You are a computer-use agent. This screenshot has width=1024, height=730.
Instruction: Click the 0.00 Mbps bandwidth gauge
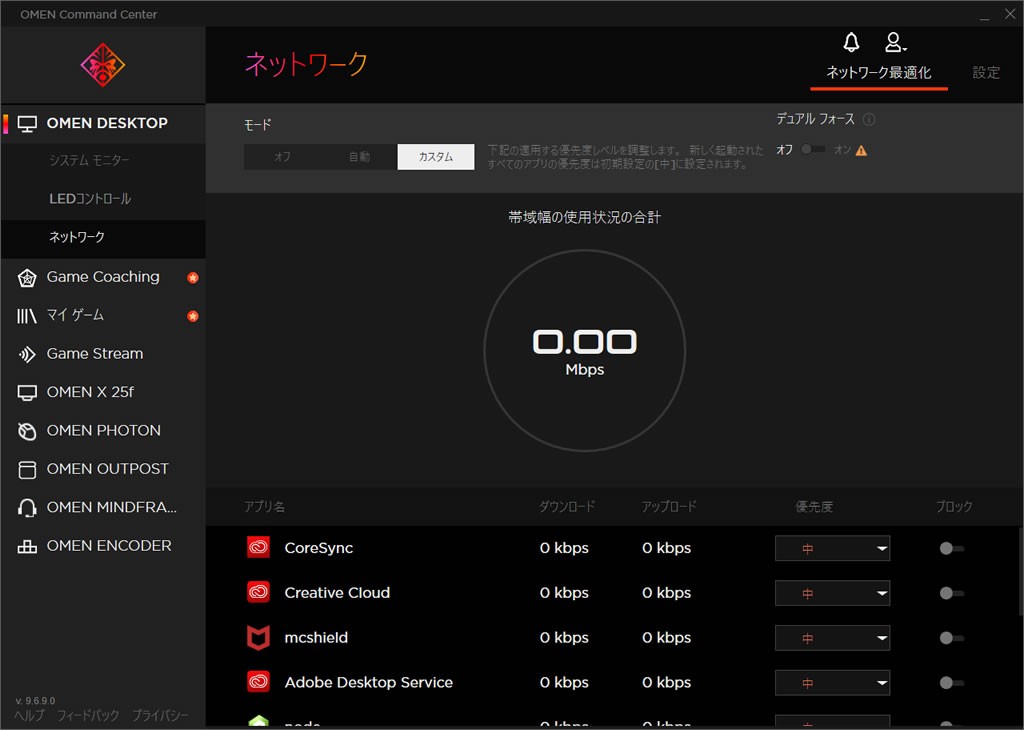click(584, 351)
